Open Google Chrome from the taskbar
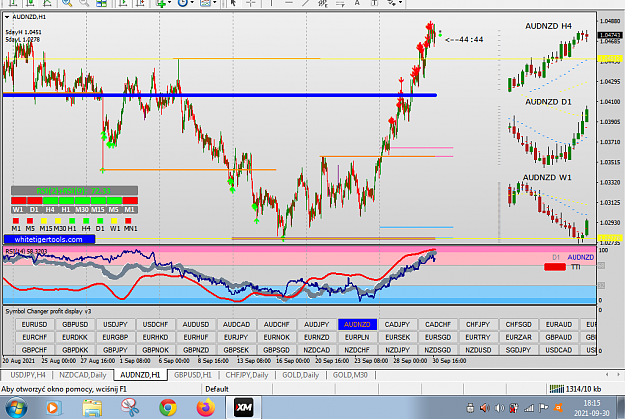625x419 pixels. (x=168, y=408)
